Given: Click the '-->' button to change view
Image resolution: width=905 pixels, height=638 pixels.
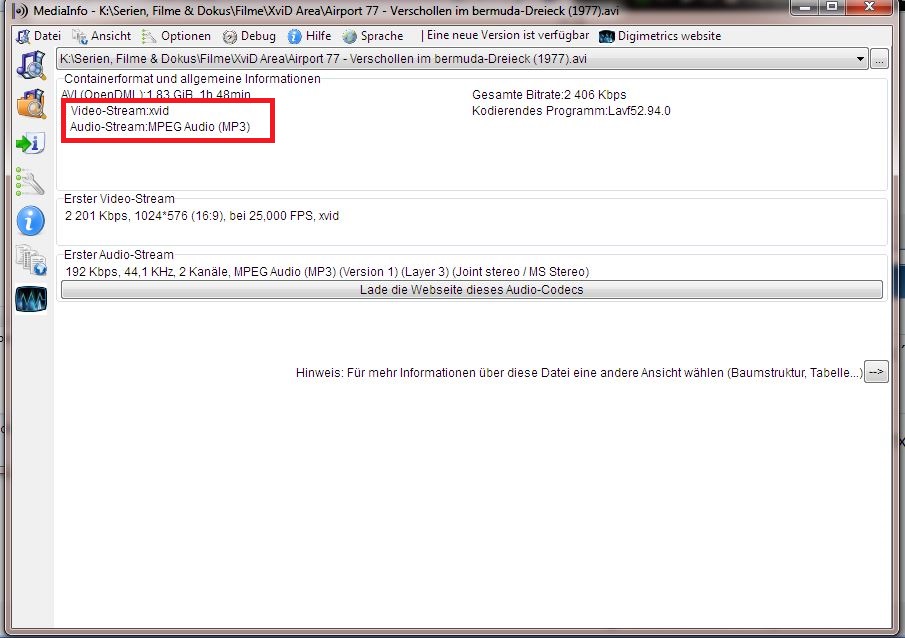Looking at the screenshot, I should (x=876, y=372).
